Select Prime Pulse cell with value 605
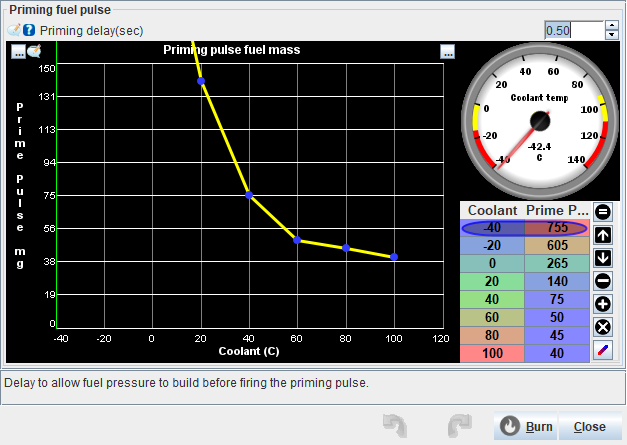 557,245
